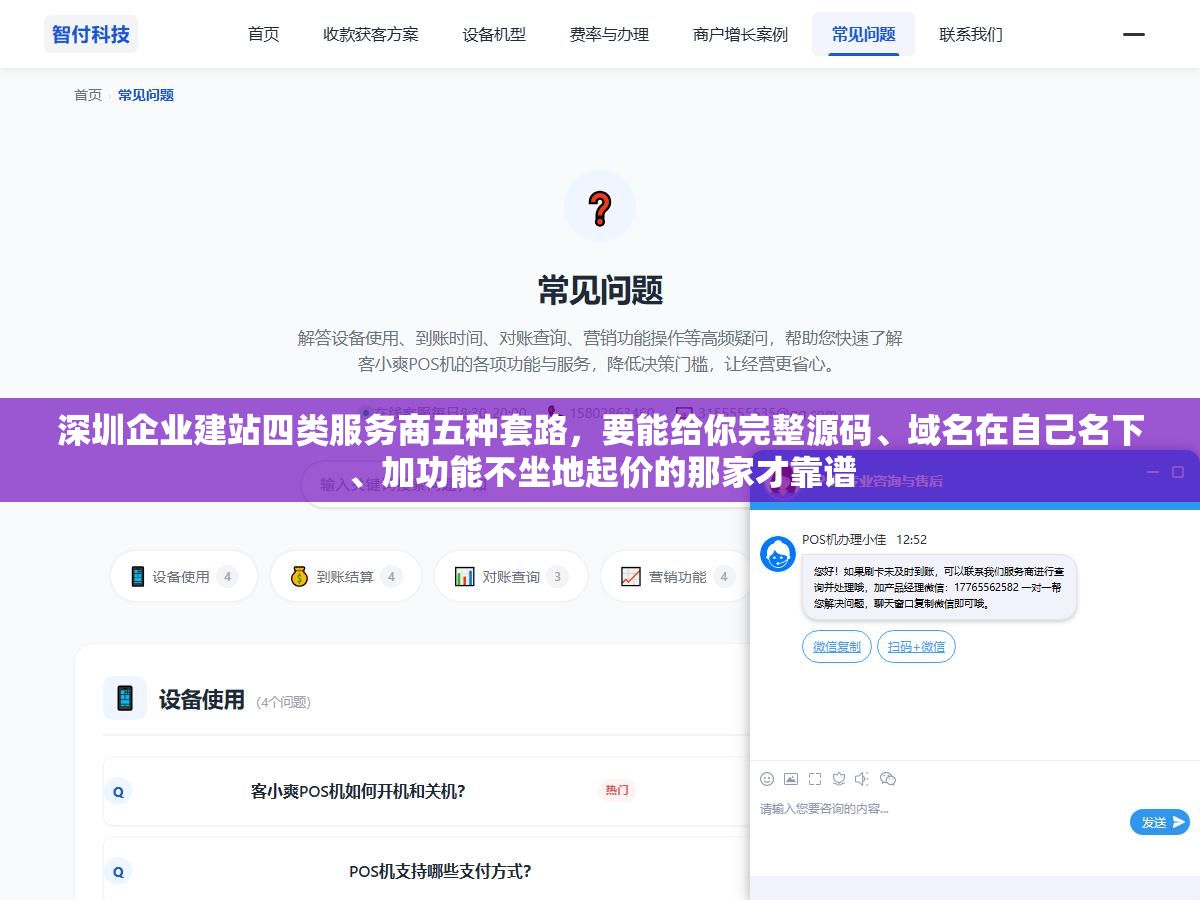Click the chat message bubble text
This screenshot has height=900, width=1200.
(x=938, y=587)
